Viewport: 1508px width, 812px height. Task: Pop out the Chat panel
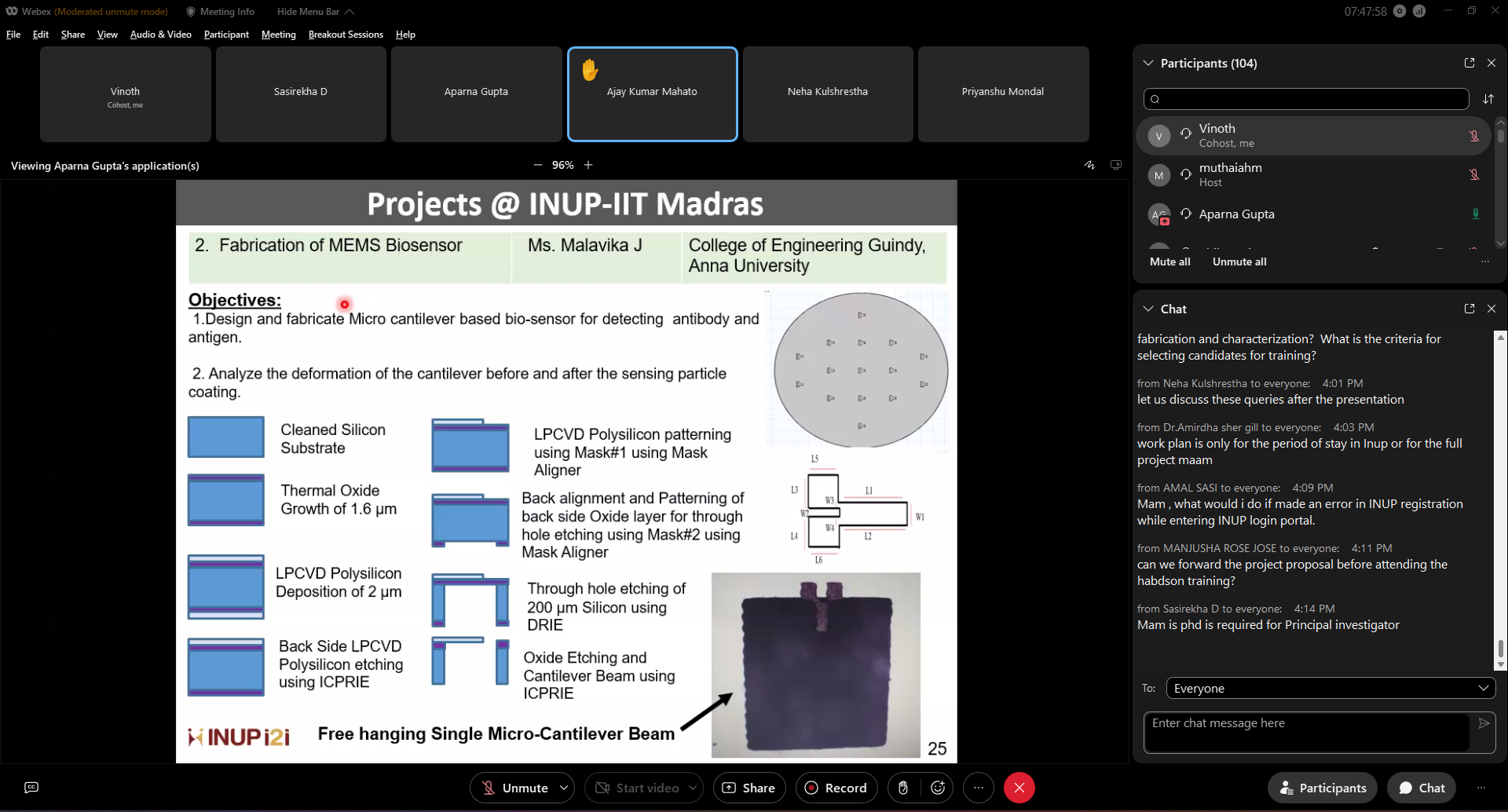click(1470, 309)
